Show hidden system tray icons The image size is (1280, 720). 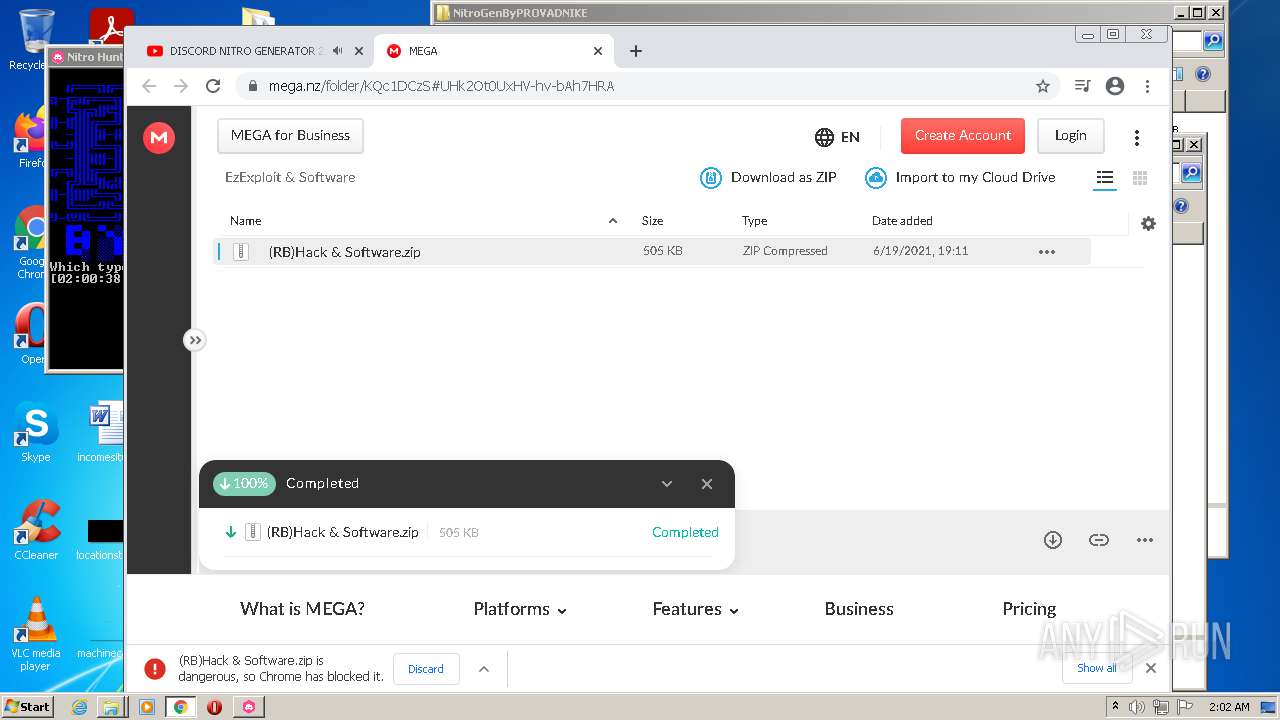coord(1116,707)
